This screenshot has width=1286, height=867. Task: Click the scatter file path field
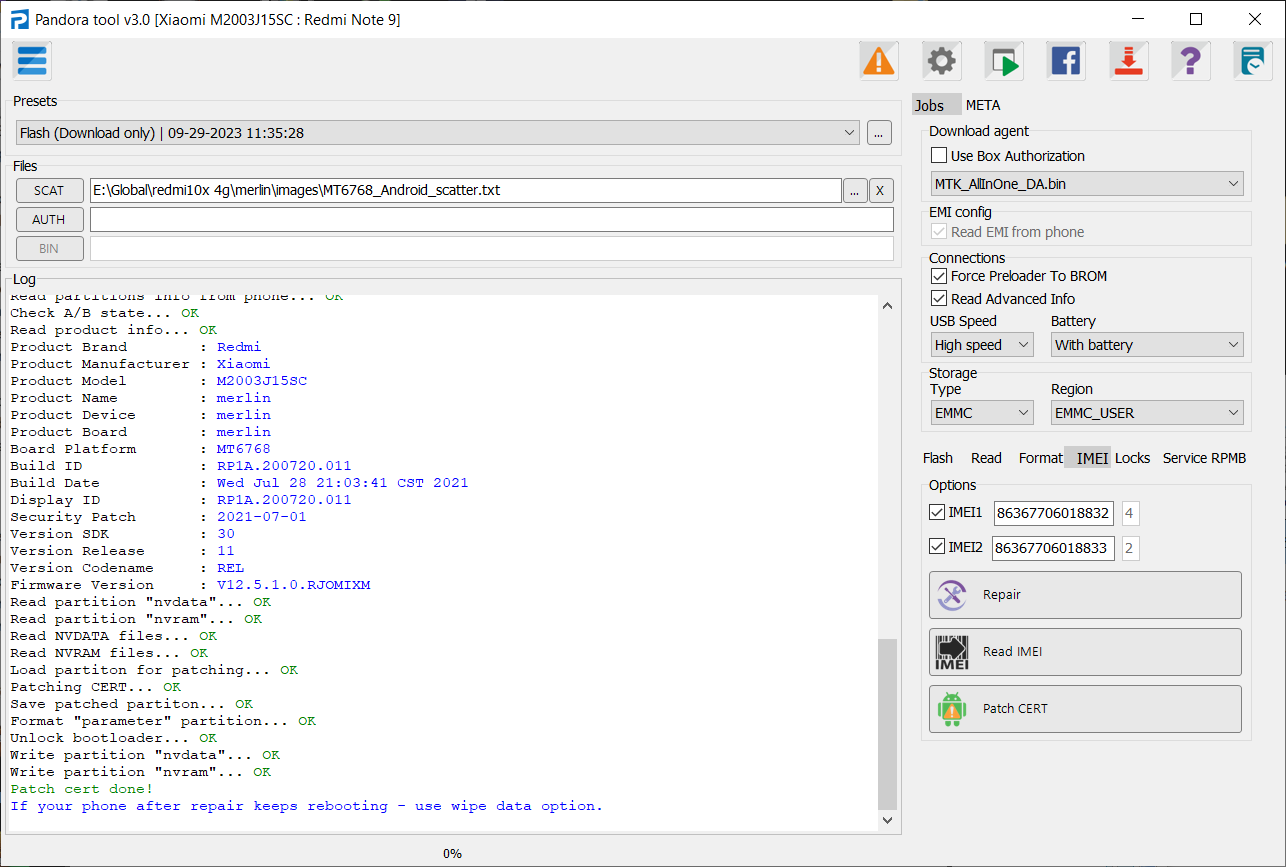click(465, 191)
